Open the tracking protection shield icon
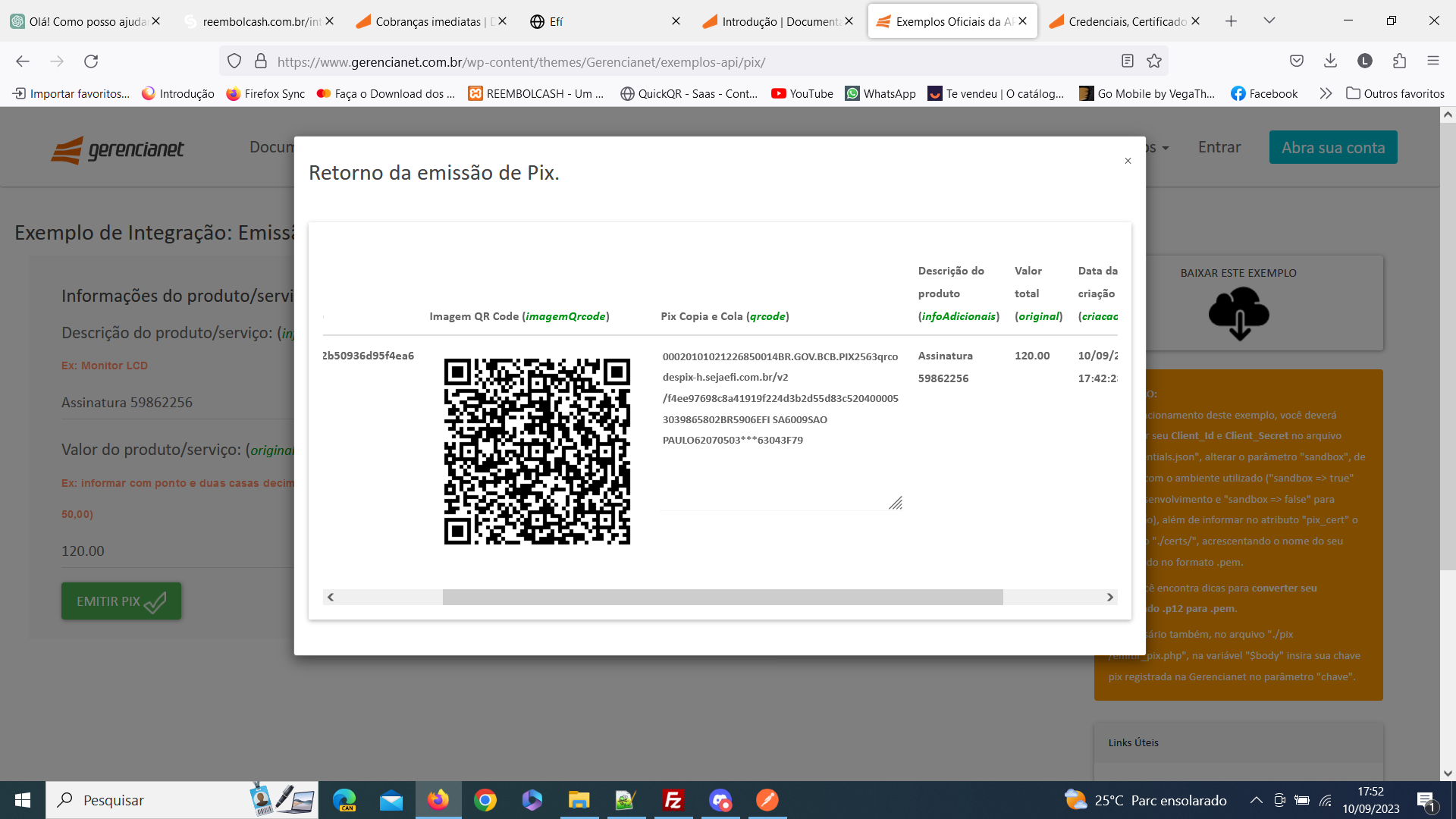 234,61
